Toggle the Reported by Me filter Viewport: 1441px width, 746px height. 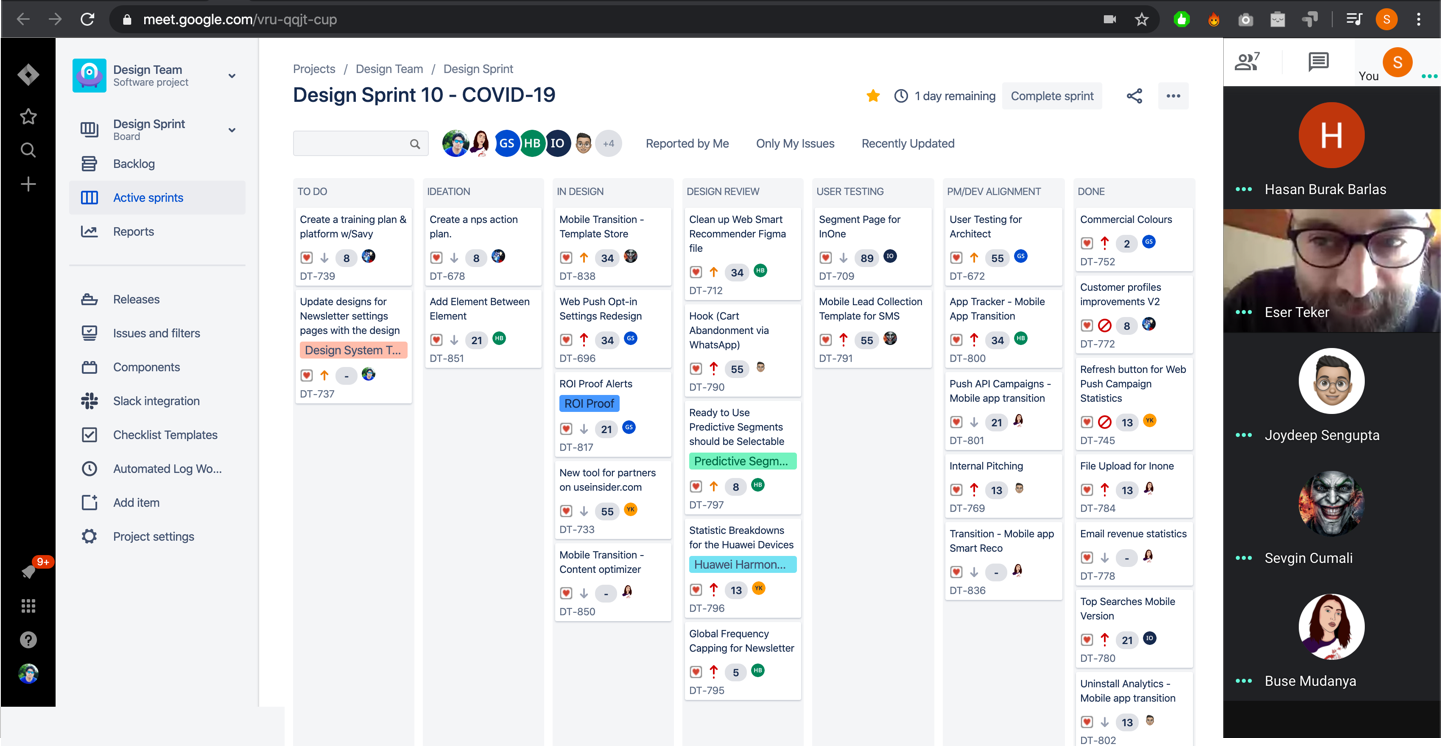[687, 144]
